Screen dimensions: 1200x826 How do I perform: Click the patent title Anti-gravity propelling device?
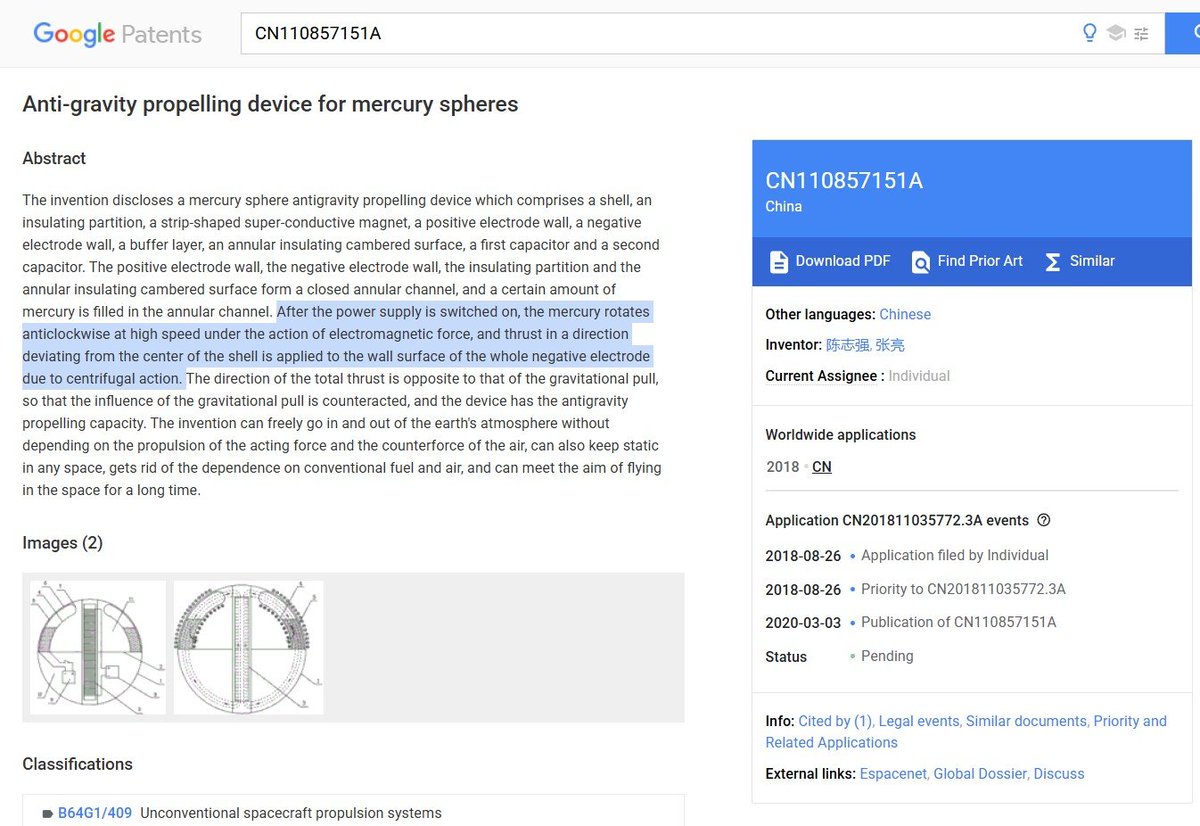click(x=270, y=104)
